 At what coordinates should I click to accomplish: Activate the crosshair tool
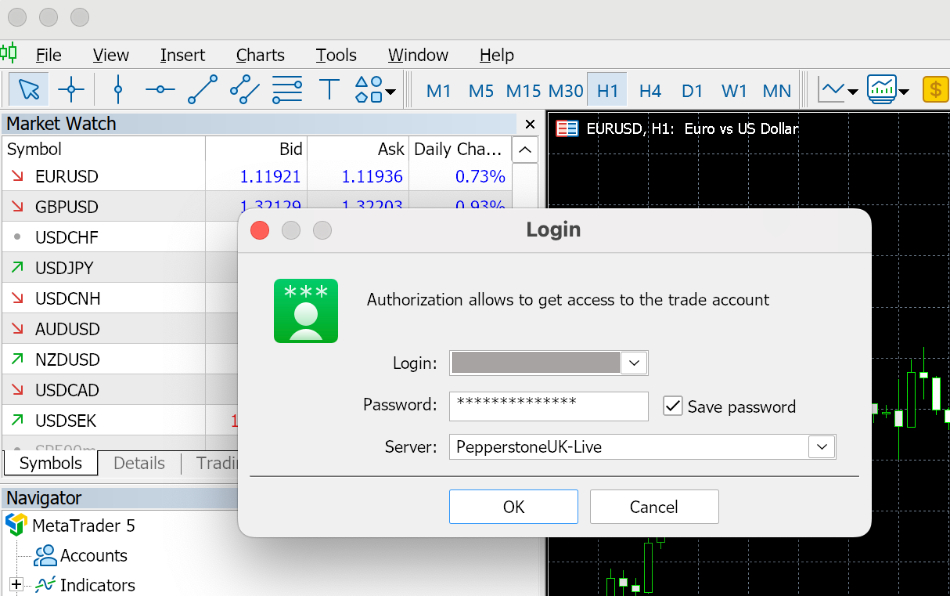71,90
